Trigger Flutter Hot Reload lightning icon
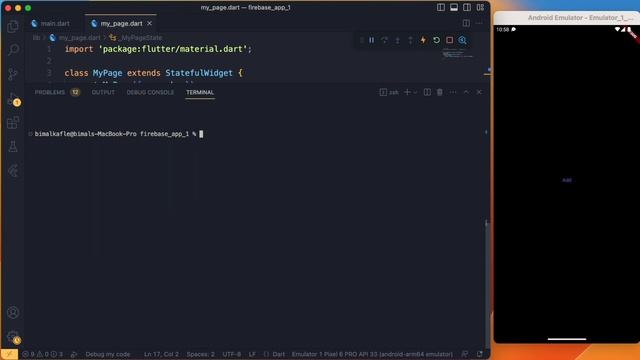Image resolution: width=640 pixels, height=360 pixels. [x=423, y=40]
